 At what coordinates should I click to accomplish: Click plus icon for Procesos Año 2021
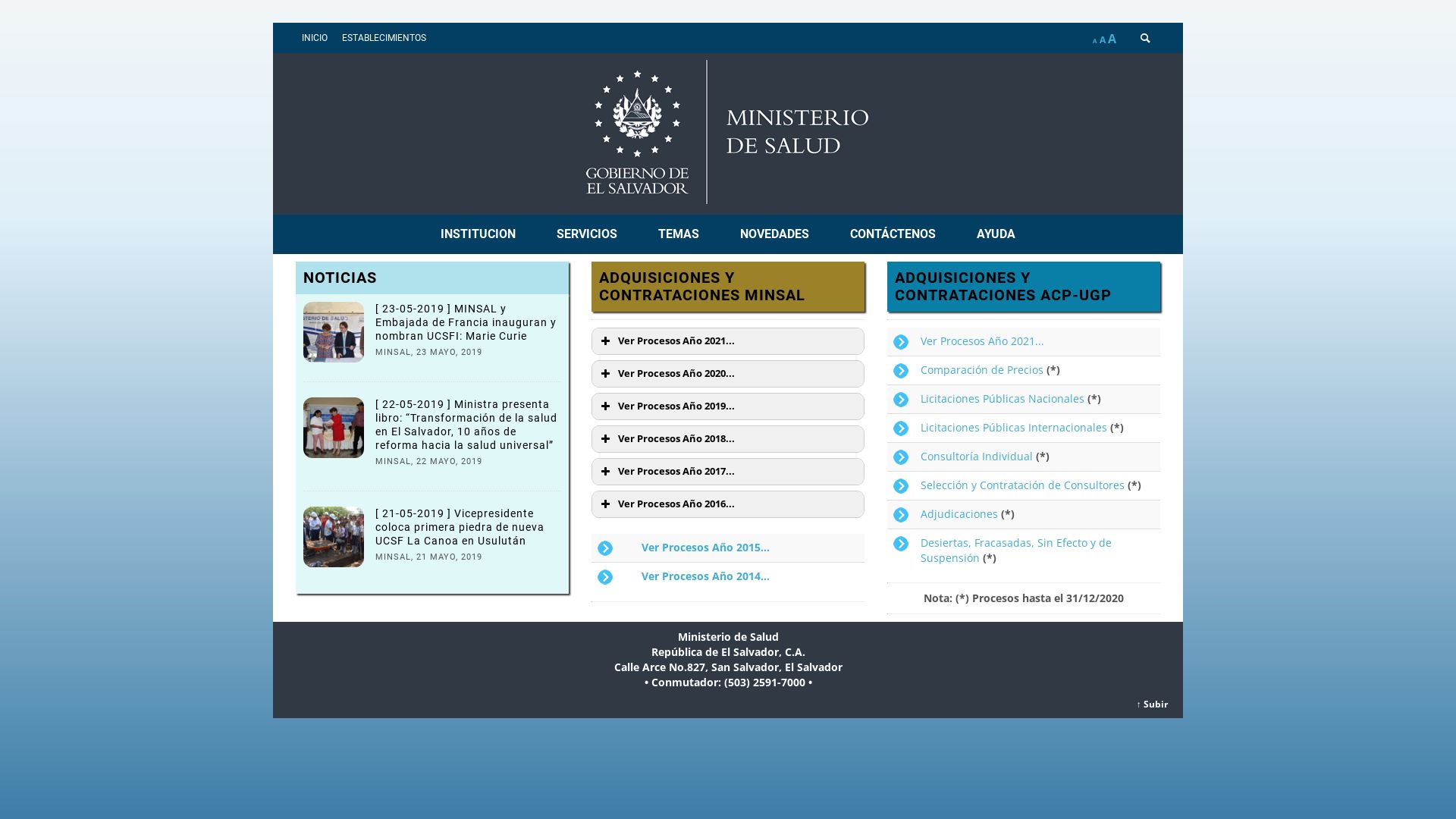pyautogui.click(x=605, y=341)
